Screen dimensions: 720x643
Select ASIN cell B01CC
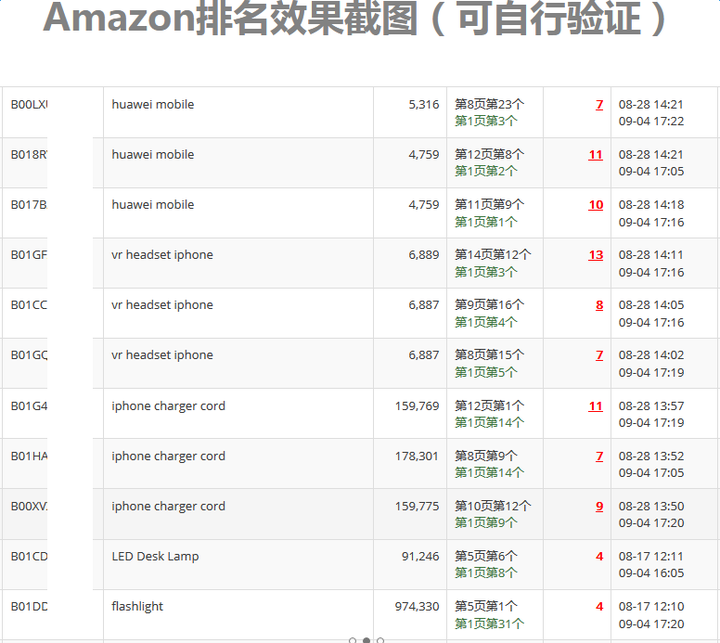tap(29, 305)
